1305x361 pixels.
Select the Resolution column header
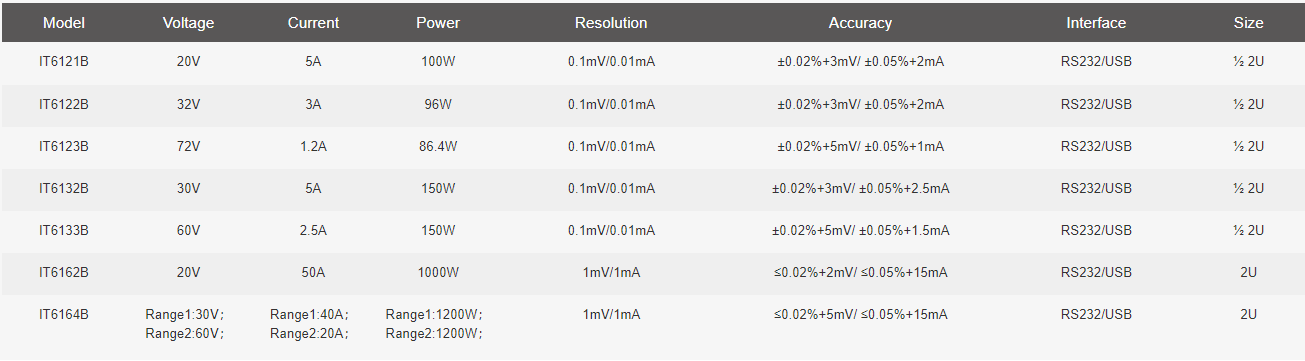pyautogui.click(x=611, y=22)
